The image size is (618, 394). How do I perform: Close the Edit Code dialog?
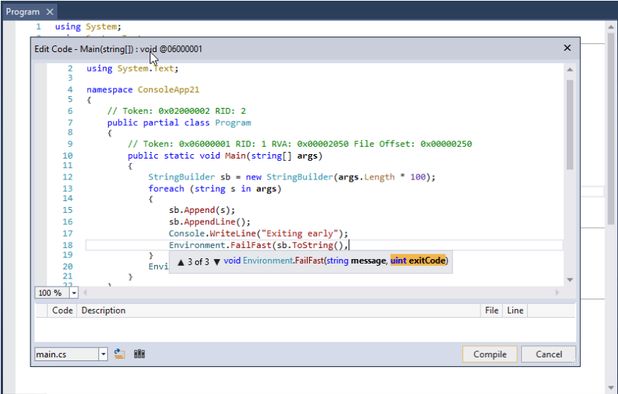567,48
